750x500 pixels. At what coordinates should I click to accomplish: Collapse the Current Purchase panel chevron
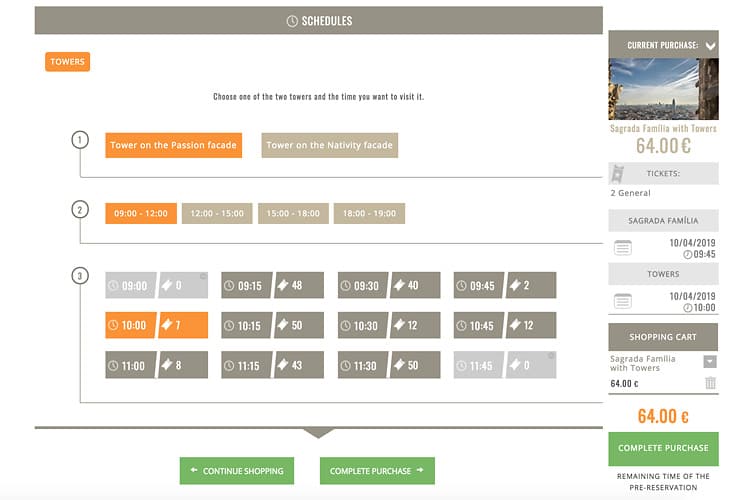710,45
